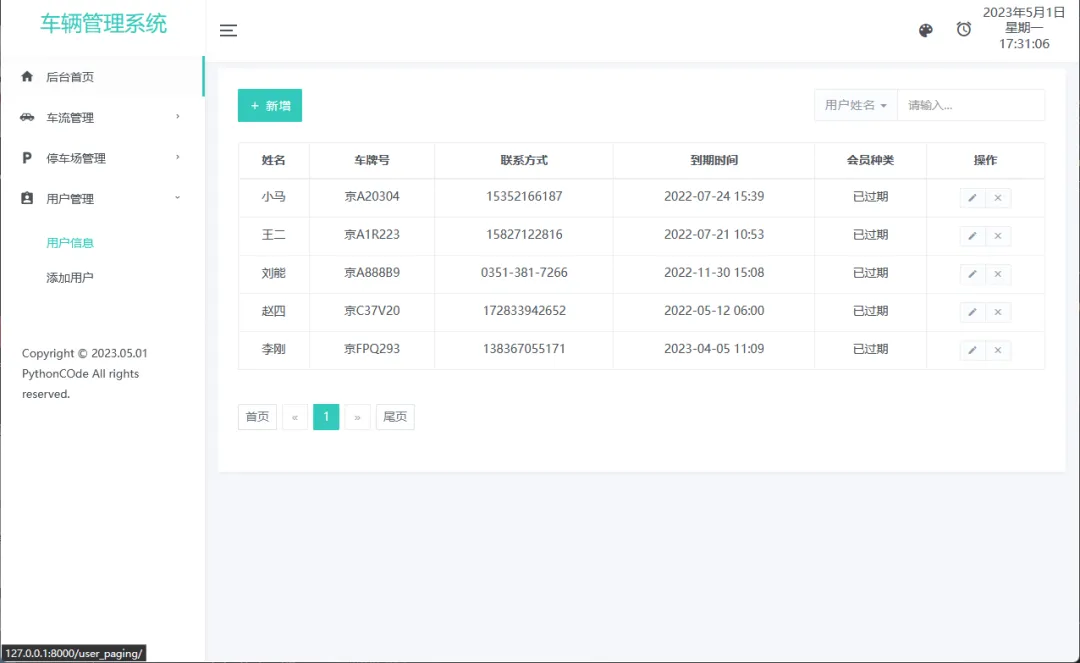The height and width of the screenshot is (663, 1080).
Task: Go to 首页 first page button
Action: pos(258,417)
